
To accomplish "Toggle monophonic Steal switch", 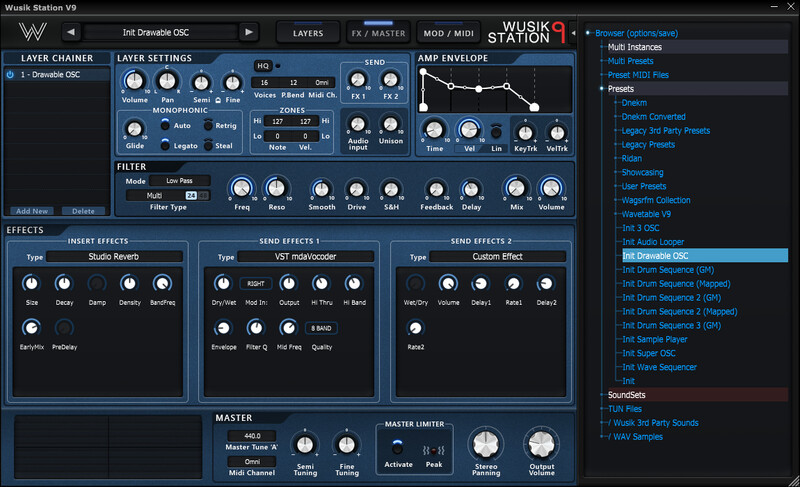I will click(x=208, y=145).
